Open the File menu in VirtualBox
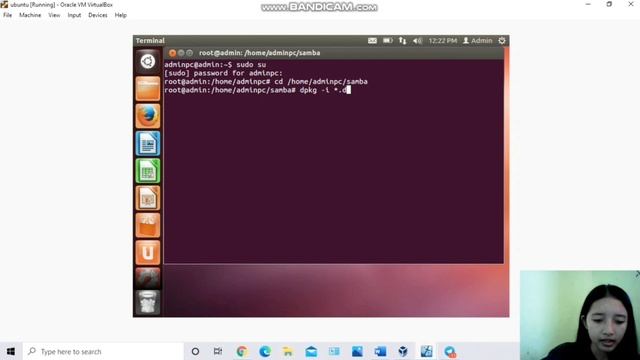The height and width of the screenshot is (360, 640). pyautogui.click(x=7, y=15)
